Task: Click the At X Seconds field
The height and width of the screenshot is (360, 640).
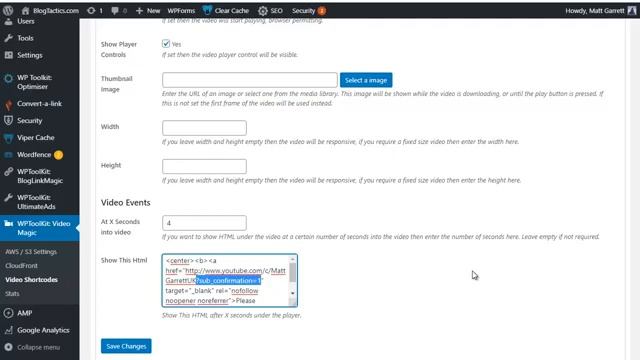Action: pyautogui.click(x=204, y=223)
